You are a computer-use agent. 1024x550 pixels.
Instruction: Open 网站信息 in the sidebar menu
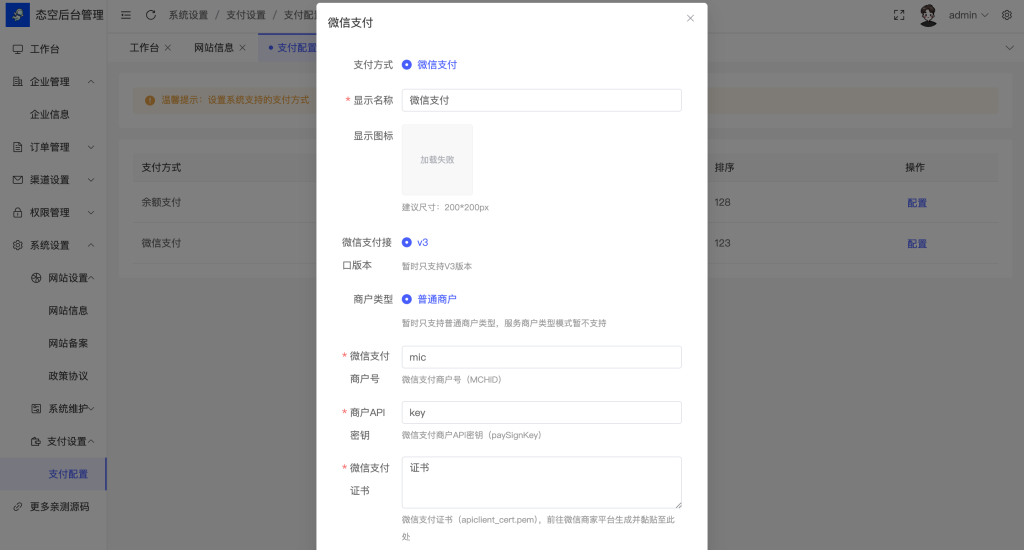point(68,310)
